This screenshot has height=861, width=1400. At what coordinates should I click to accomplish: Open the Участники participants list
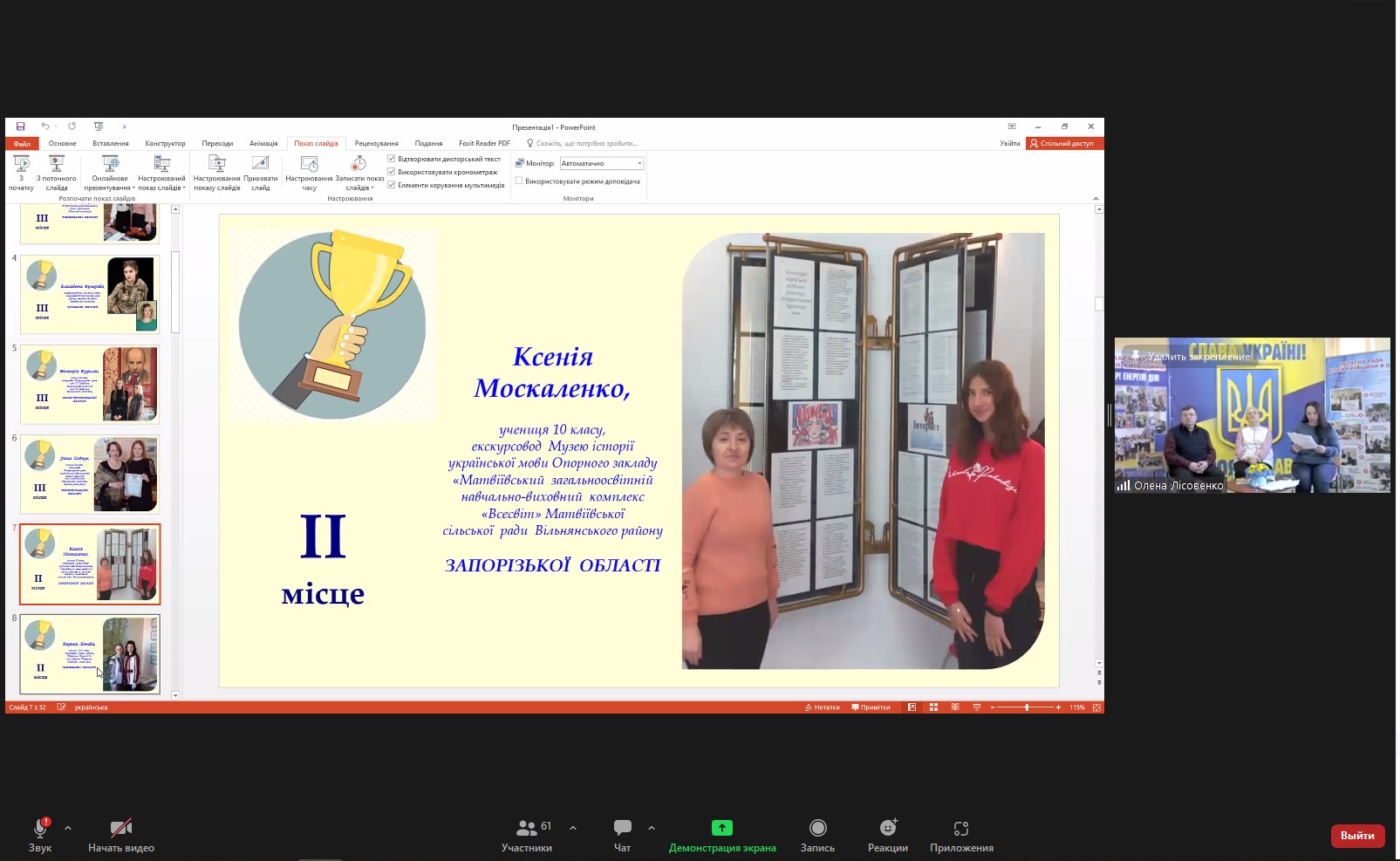click(x=527, y=835)
